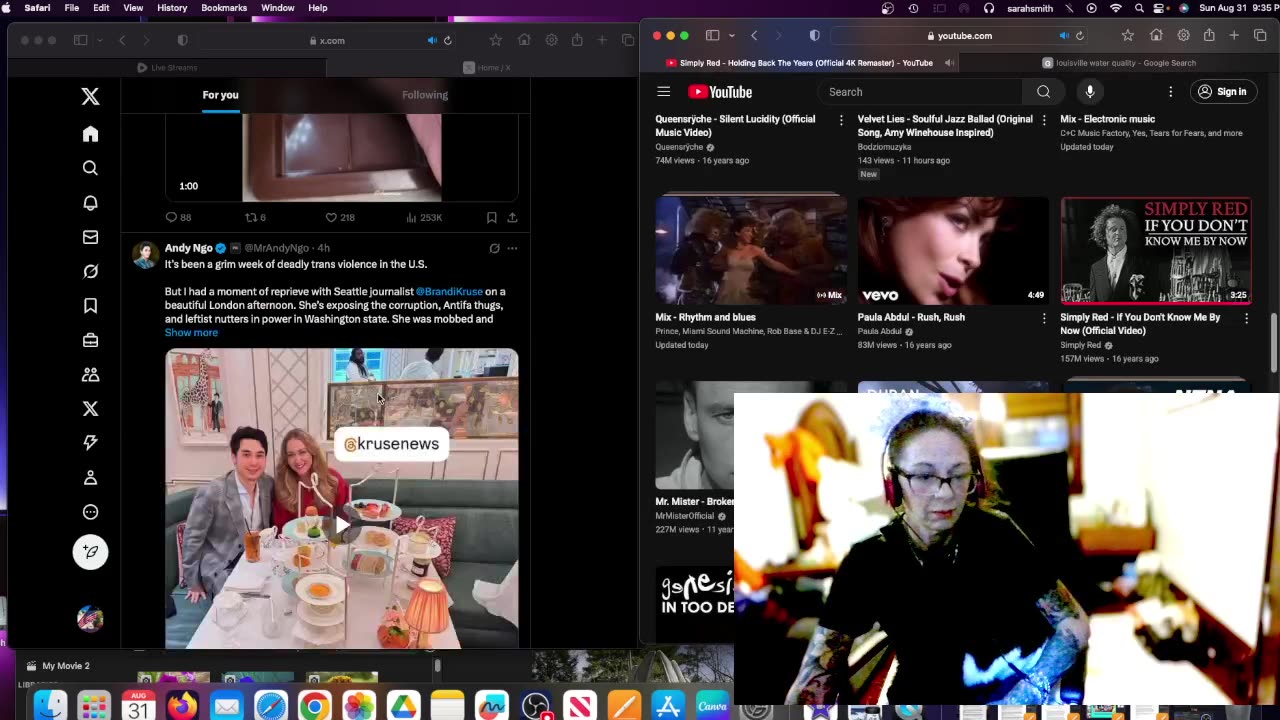Click the YouTube Sign in button
1280x720 pixels.
click(1222, 92)
